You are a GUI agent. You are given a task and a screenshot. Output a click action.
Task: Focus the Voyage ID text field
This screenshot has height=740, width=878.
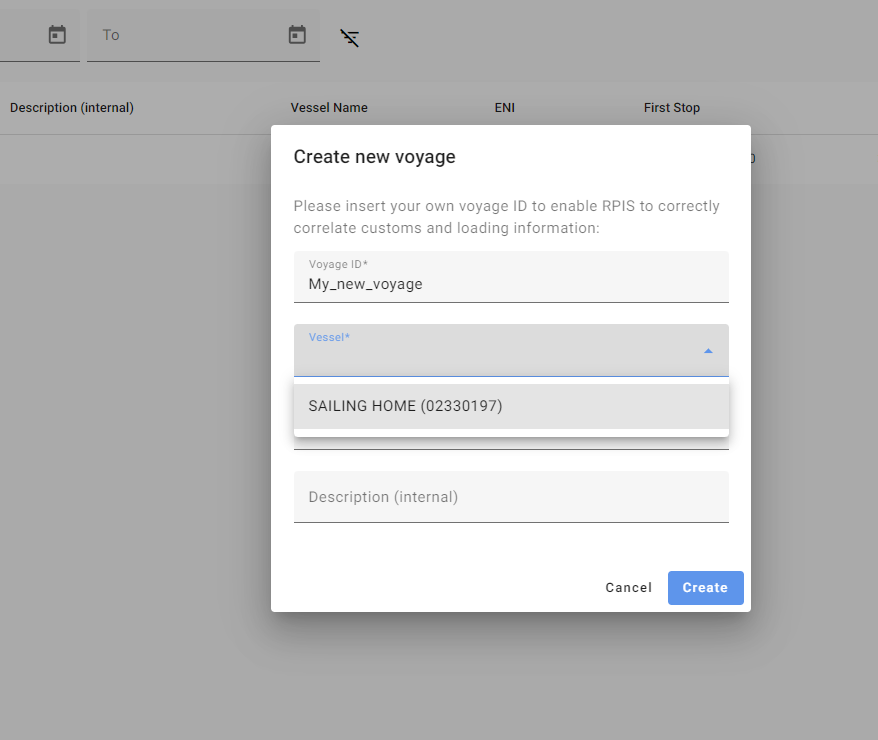click(510, 285)
